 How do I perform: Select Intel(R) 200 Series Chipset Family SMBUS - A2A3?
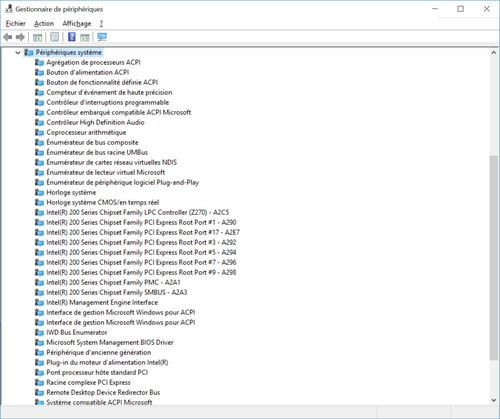(117, 292)
